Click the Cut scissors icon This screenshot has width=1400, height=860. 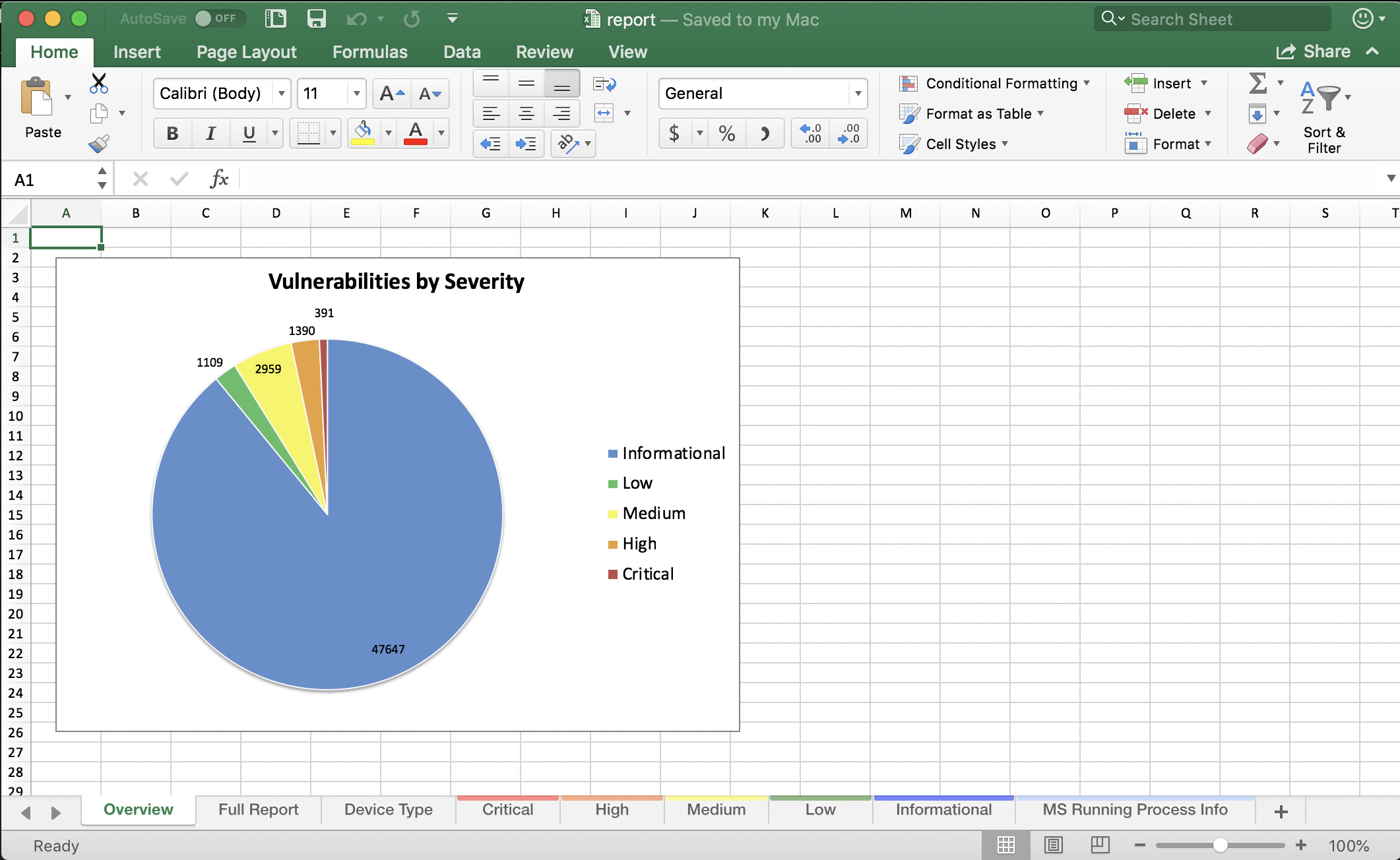(x=99, y=83)
